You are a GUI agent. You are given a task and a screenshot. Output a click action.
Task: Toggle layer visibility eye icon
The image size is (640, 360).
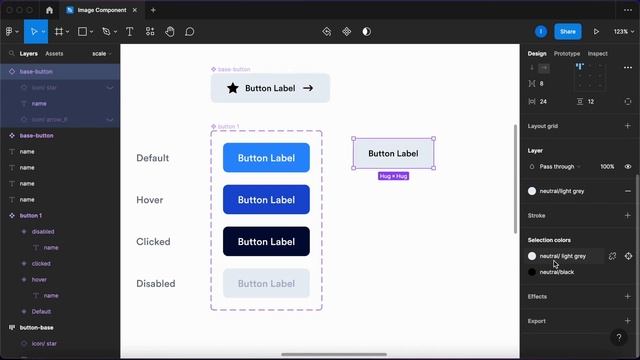tap(628, 167)
